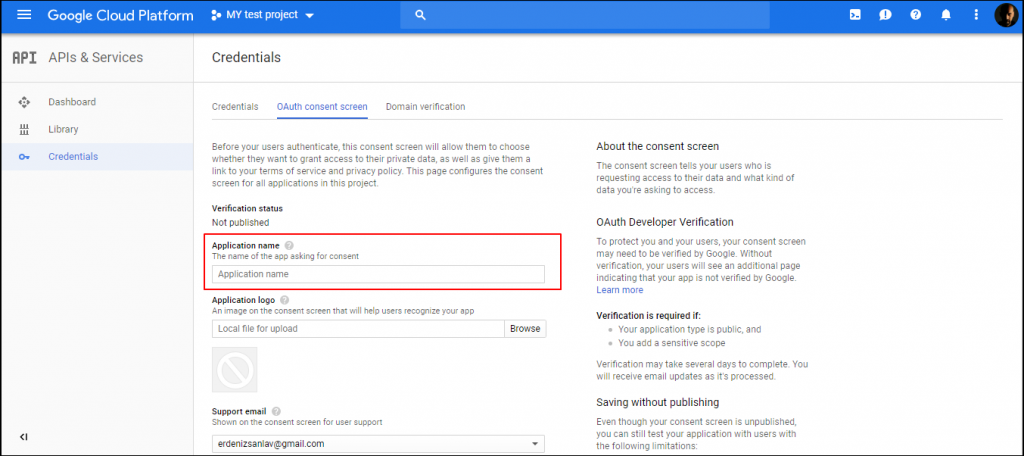This screenshot has height=456, width=1024.
Task: Click the Library sidebar icon
Action: (25, 129)
